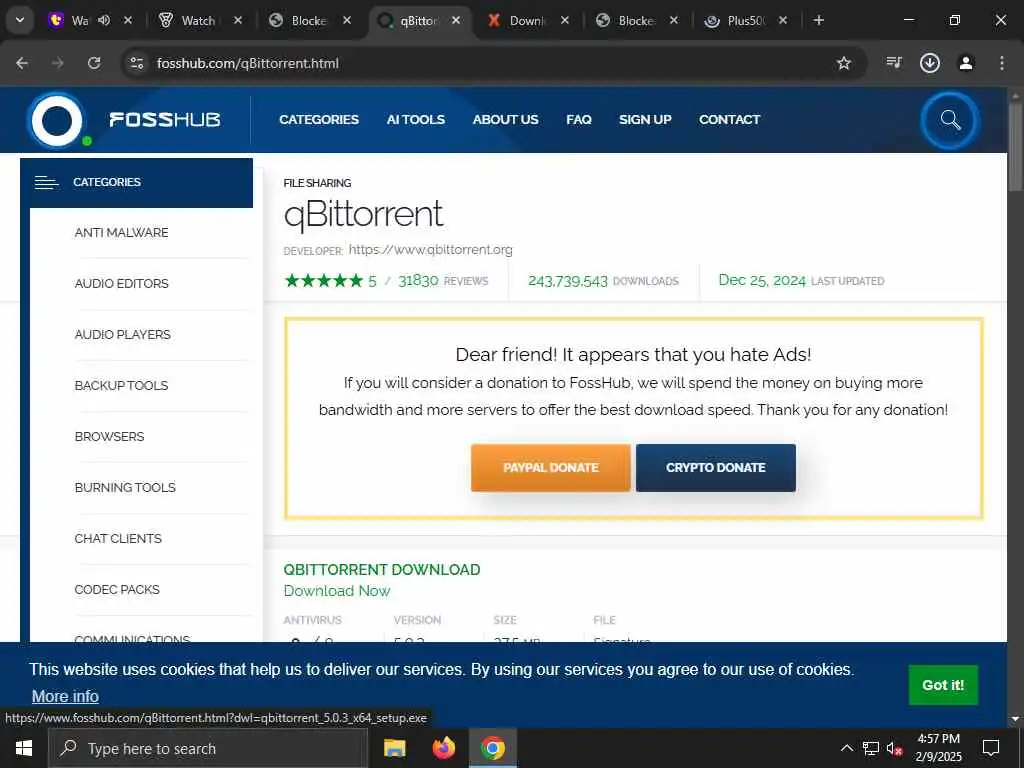
Task: Bookmark this page with the star
Action: point(844,63)
